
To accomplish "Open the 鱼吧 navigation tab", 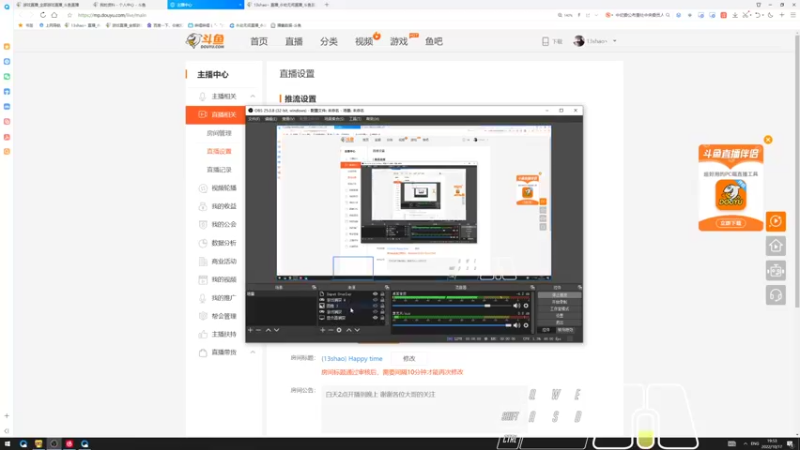I will coord(434,41).
